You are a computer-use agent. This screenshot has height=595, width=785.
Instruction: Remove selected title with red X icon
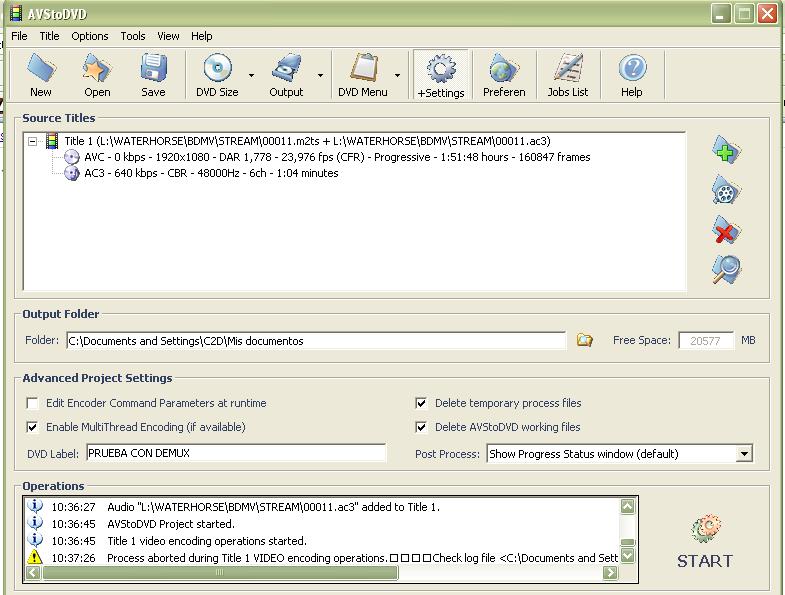726,231
